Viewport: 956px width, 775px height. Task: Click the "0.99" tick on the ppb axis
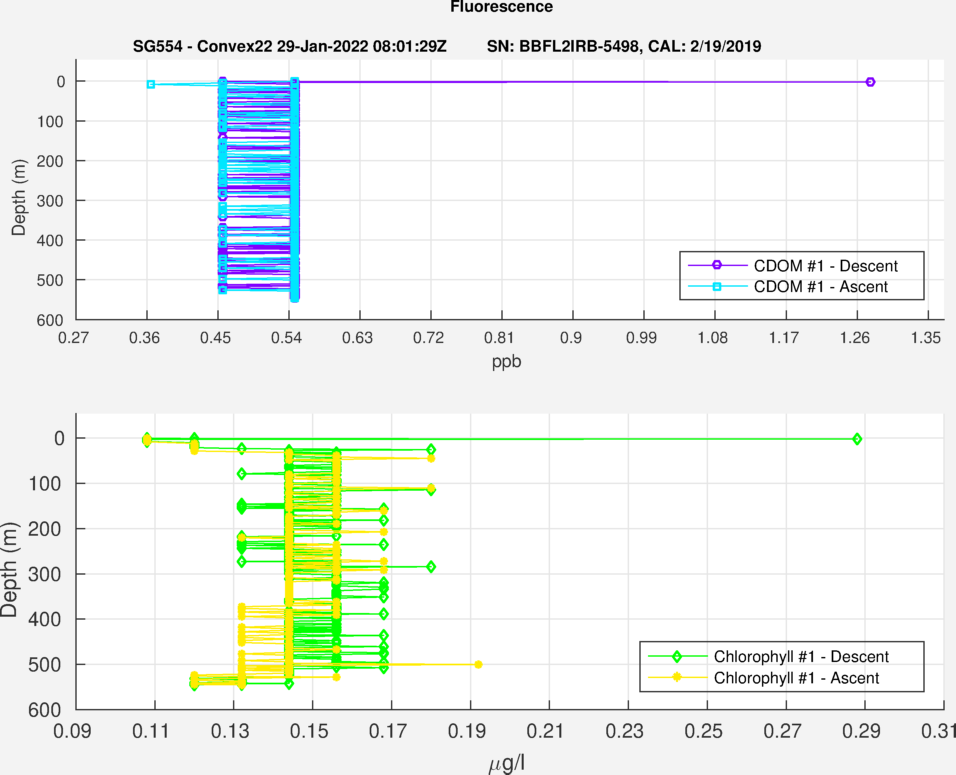641,338
